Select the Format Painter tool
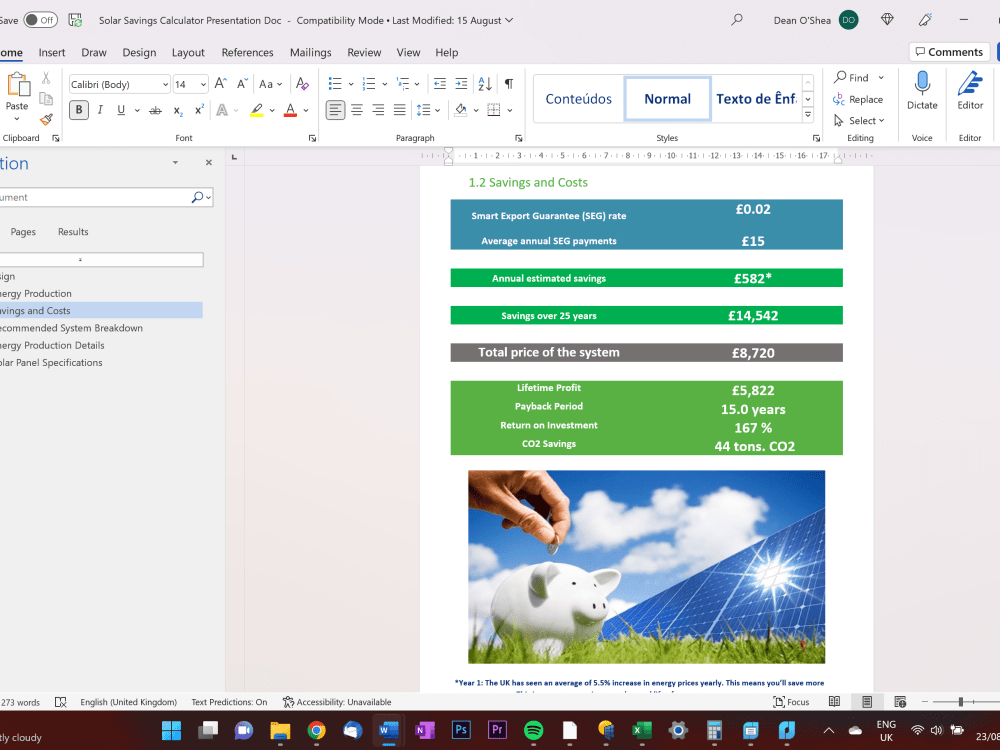Image resolution: width=1000 pixels, height=750 pixels. [x=45, y=120]
